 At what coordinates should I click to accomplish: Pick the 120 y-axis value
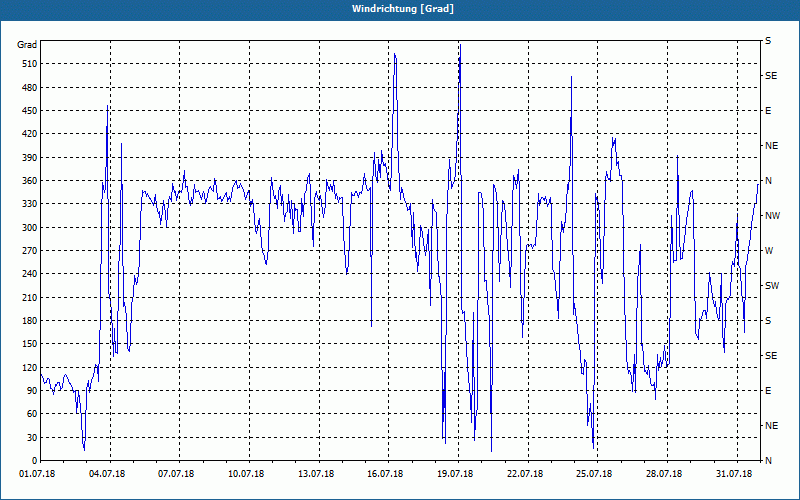coord(30,367)
